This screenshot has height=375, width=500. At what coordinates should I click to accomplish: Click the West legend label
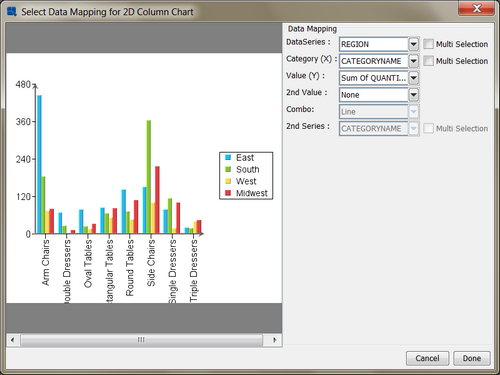pyautogui.click(x=246, y=181)
